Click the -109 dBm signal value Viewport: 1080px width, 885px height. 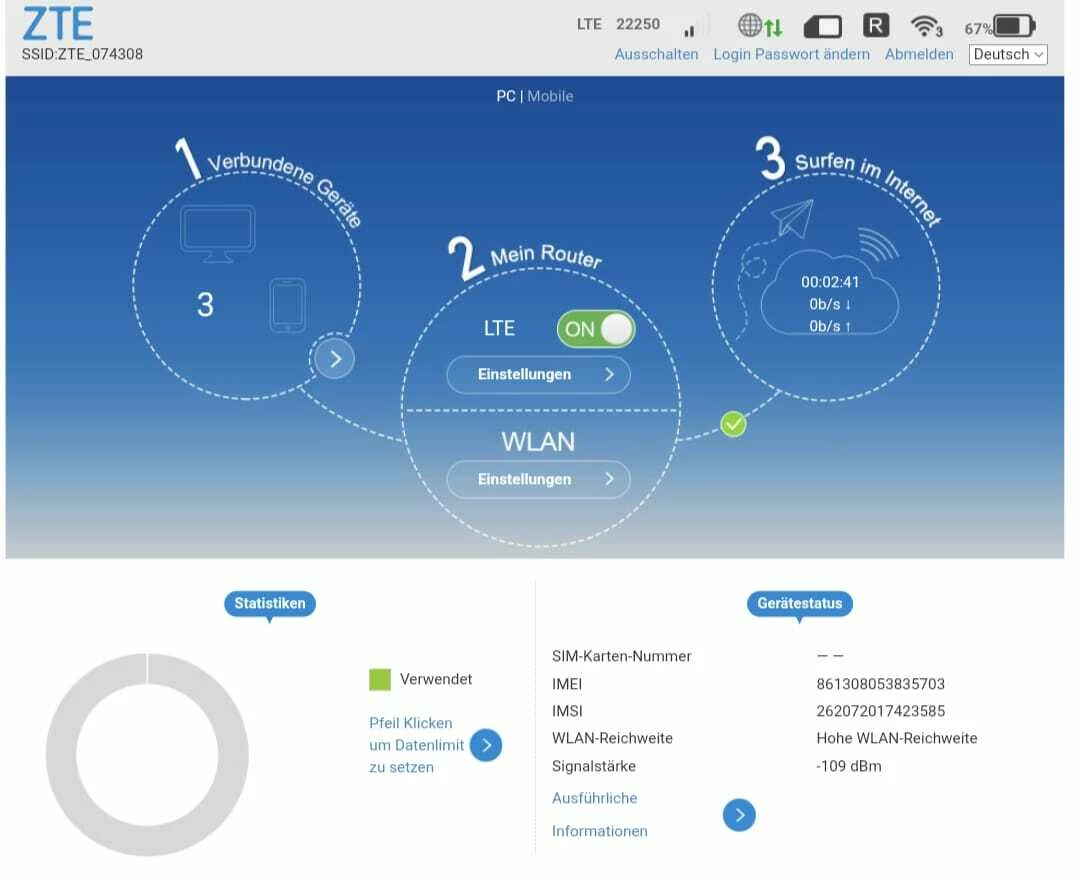849,766
